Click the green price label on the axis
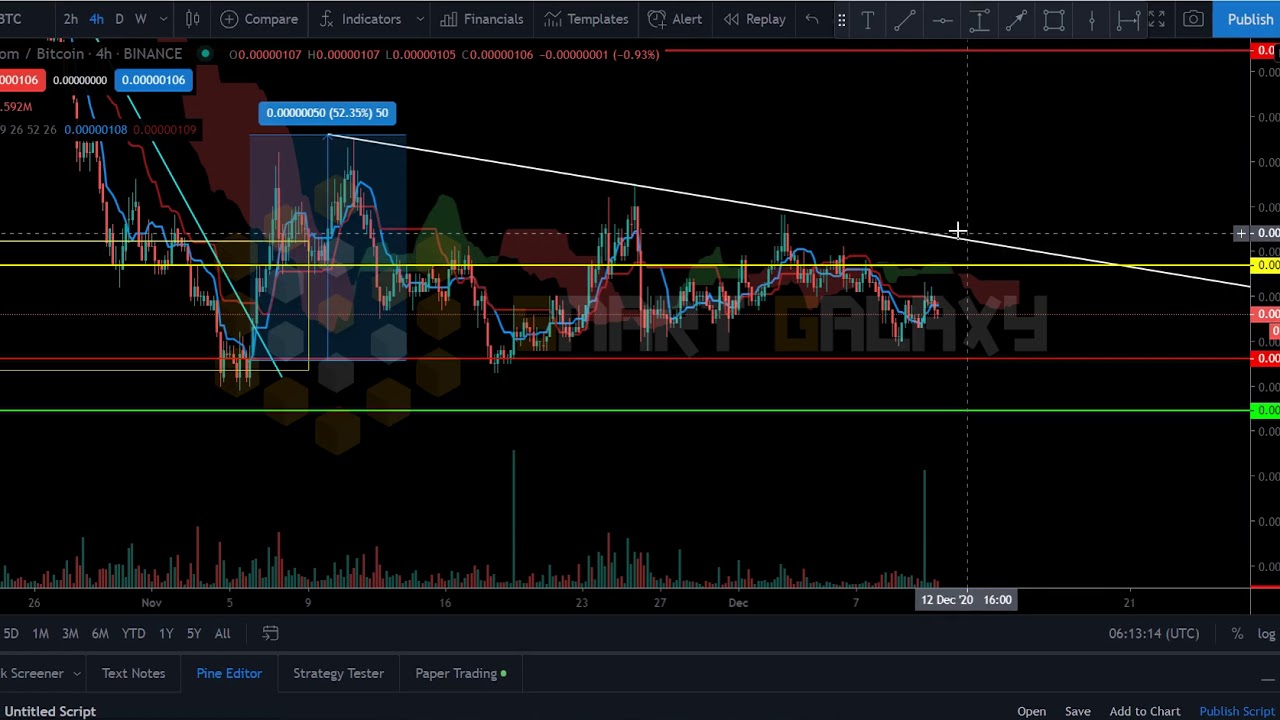Viewport: 1280px width, 720px height. pos(1266,410)
